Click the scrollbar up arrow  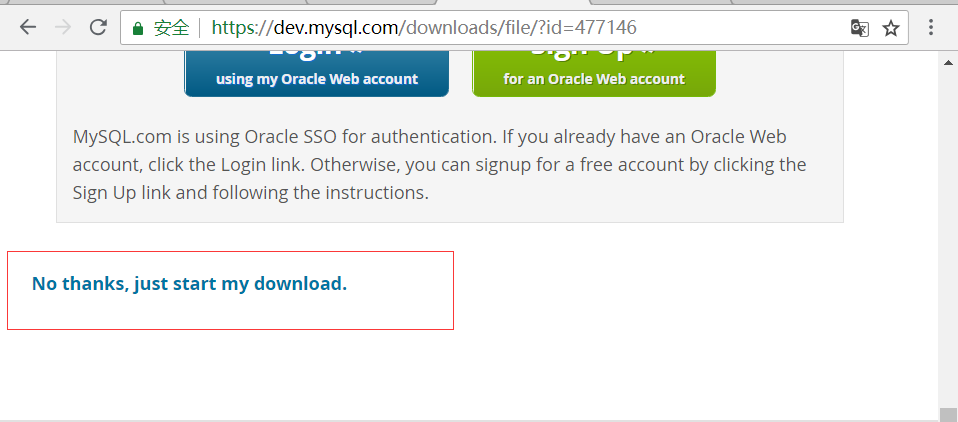pos(948,61)
